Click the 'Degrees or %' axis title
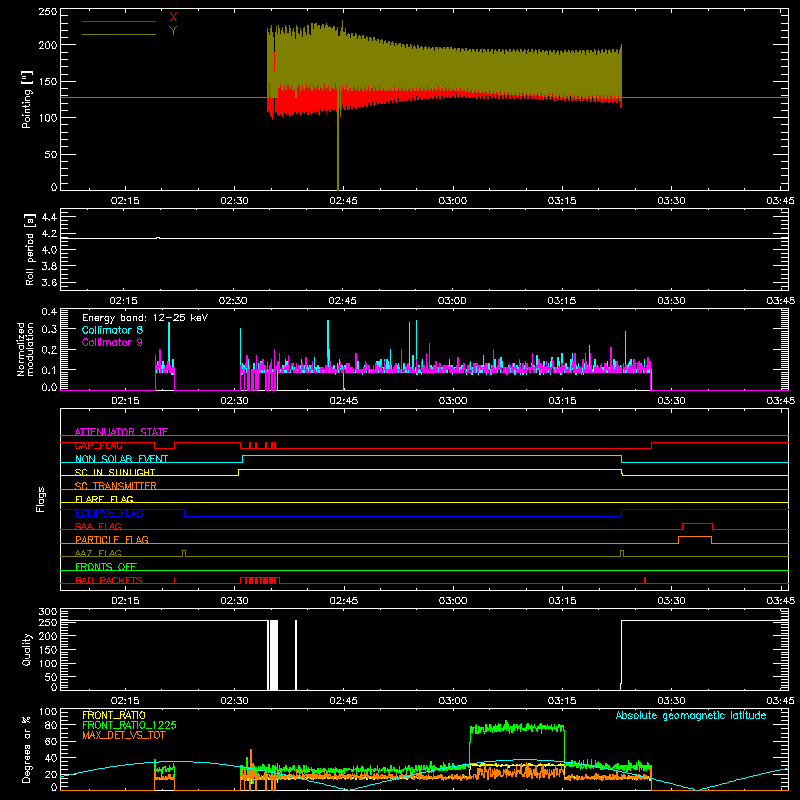 [27, 749]
